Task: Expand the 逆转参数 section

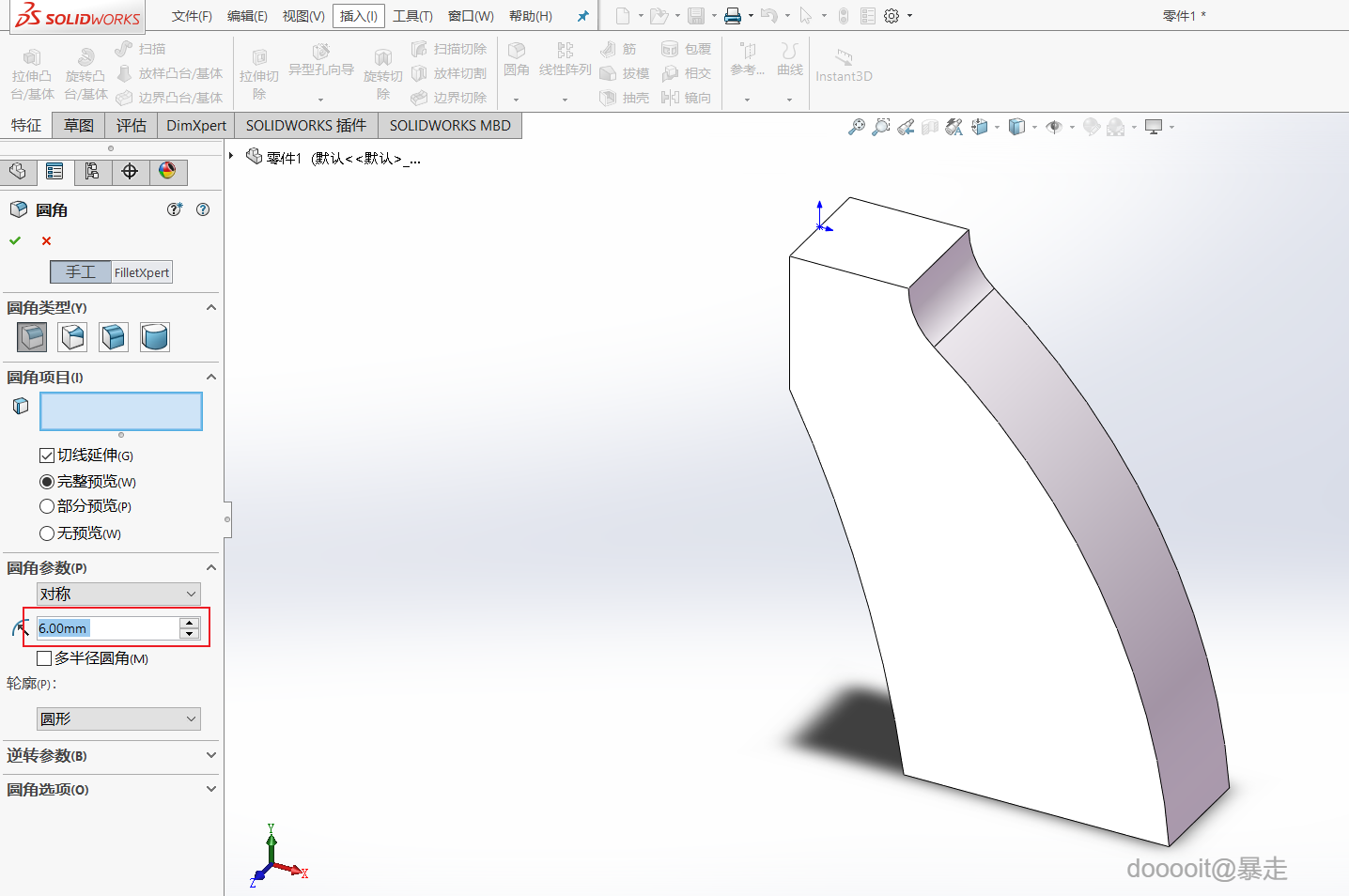Action: [x=210, y=756]
